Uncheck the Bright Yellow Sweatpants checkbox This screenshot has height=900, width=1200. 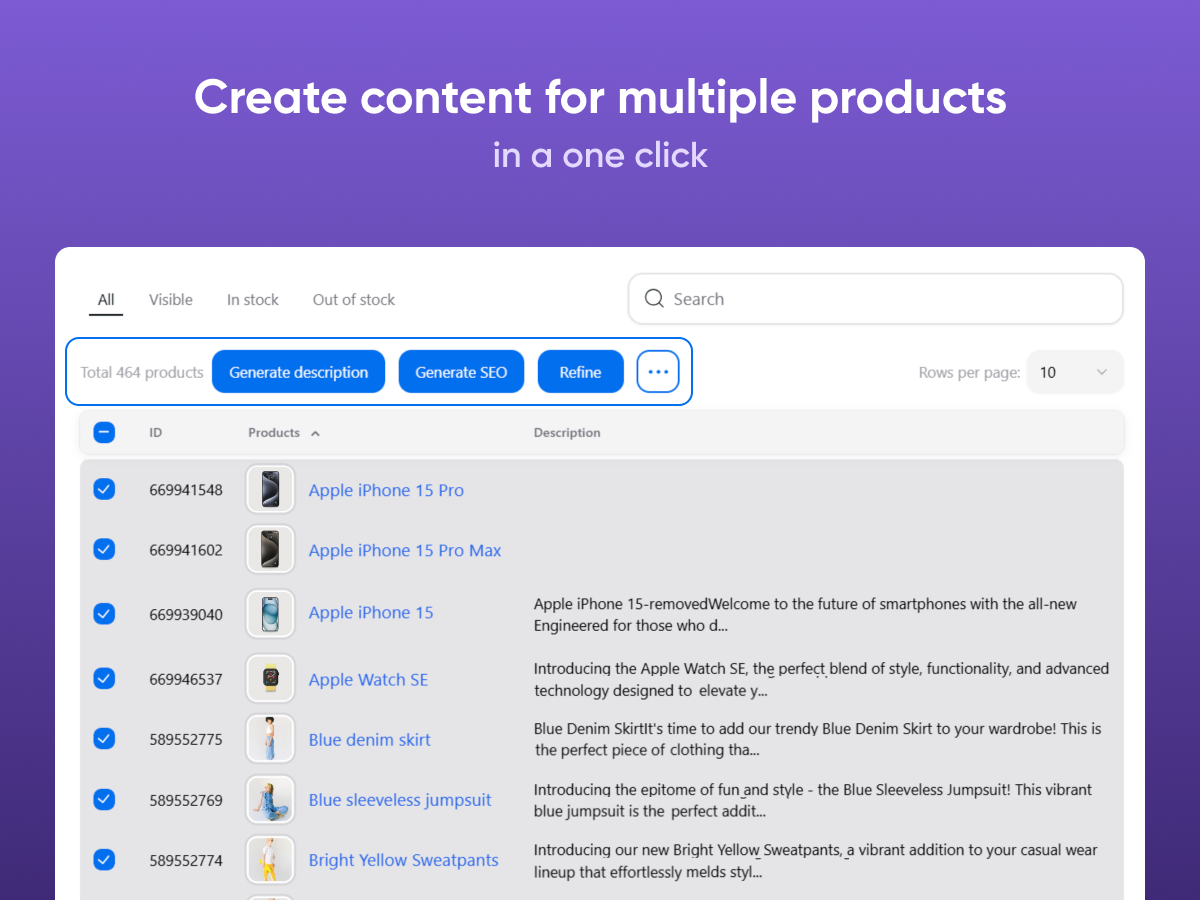[x=104, y=859]
